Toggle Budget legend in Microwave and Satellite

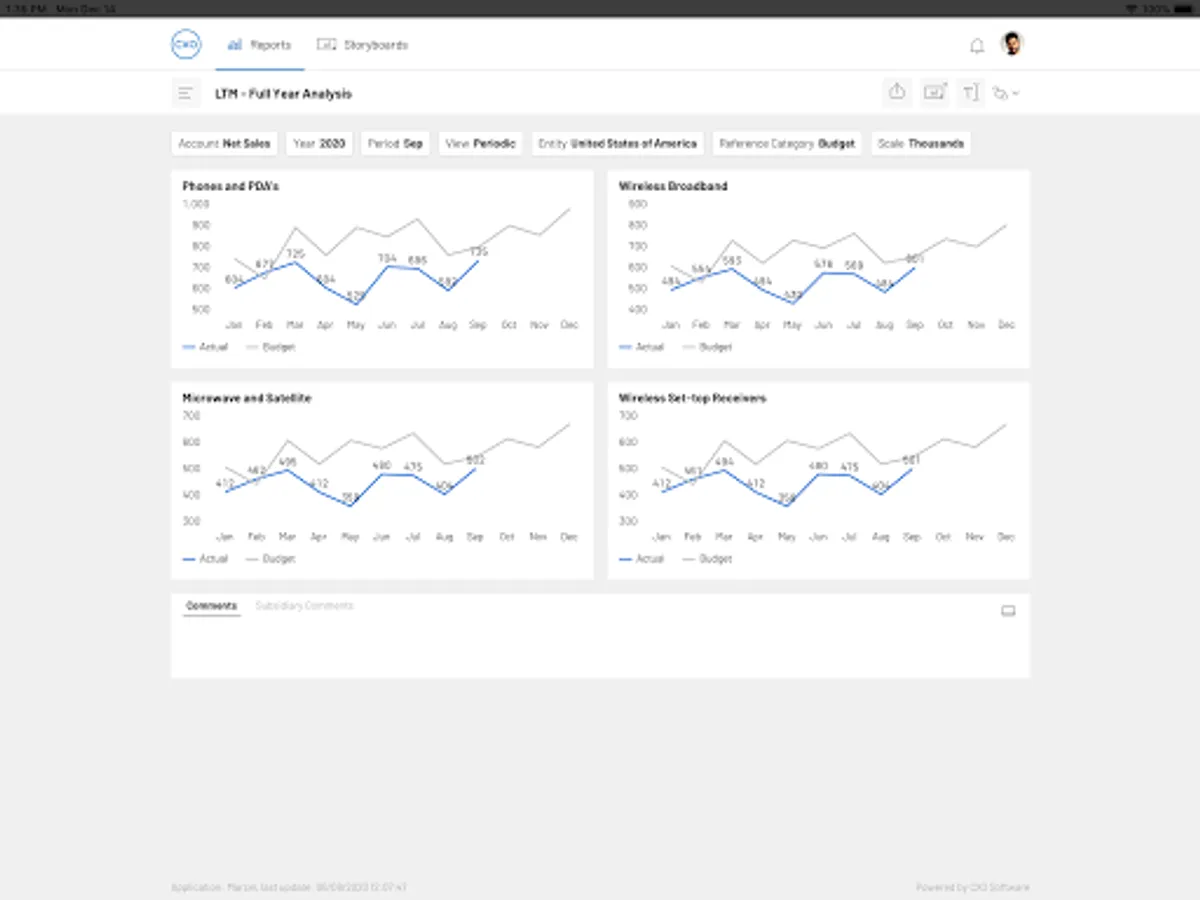[270, 559]
